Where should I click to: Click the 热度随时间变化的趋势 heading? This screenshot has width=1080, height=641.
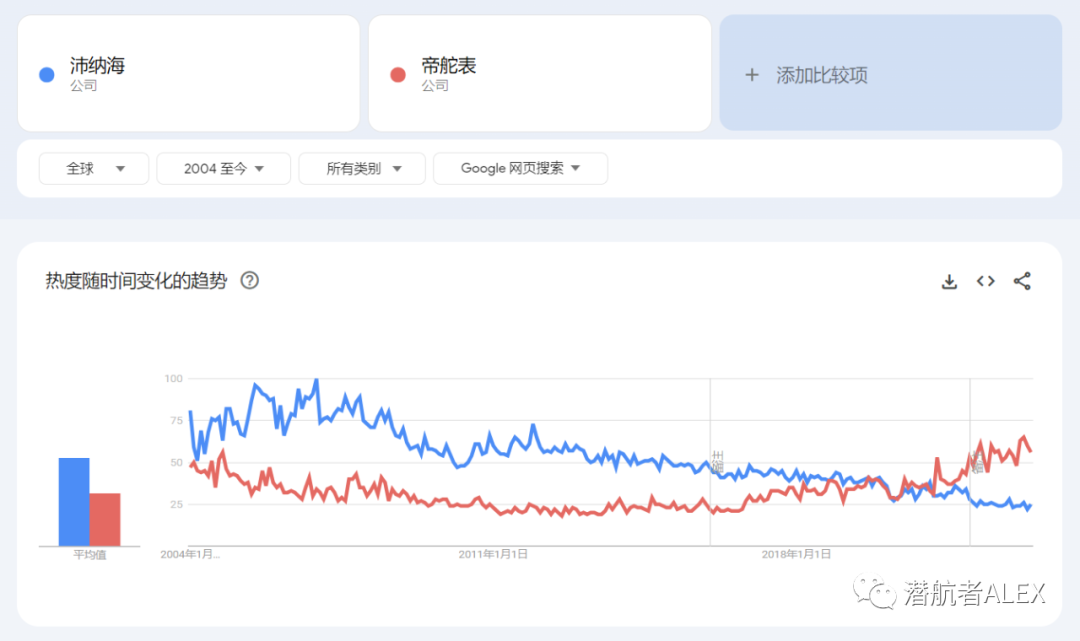(136, 281)
